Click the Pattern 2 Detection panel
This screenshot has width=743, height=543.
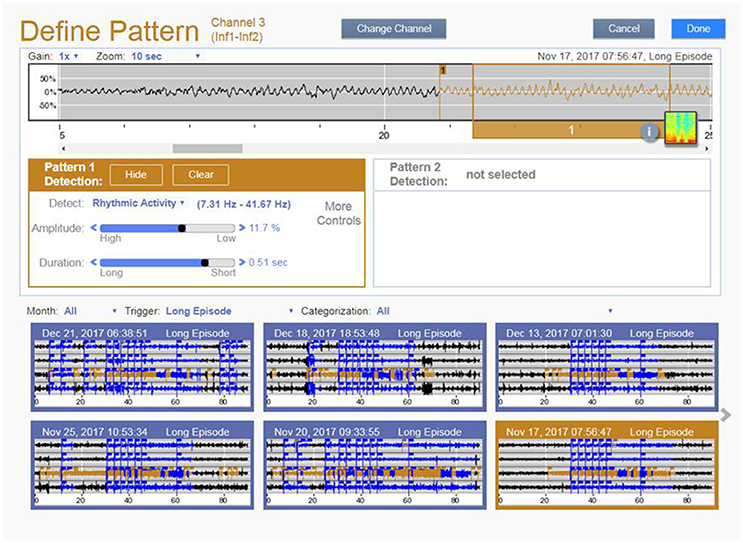(x=542, y=223)
